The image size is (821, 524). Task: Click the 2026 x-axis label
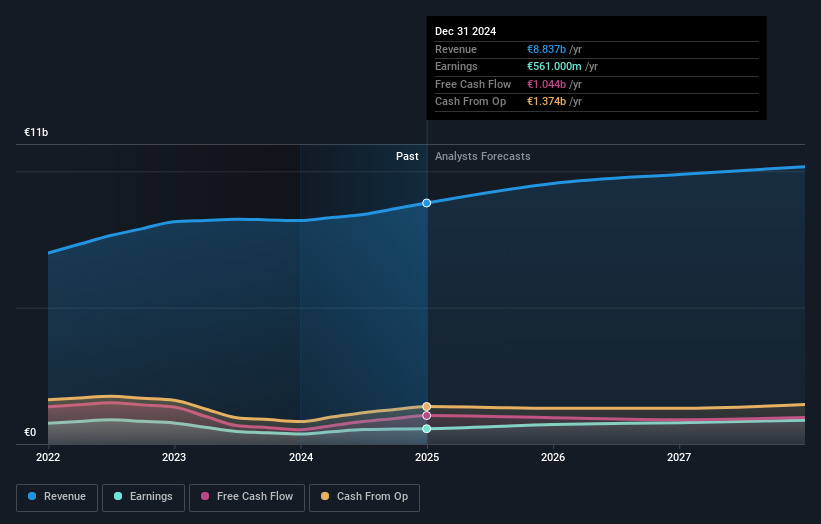click(x=553, y=458)
